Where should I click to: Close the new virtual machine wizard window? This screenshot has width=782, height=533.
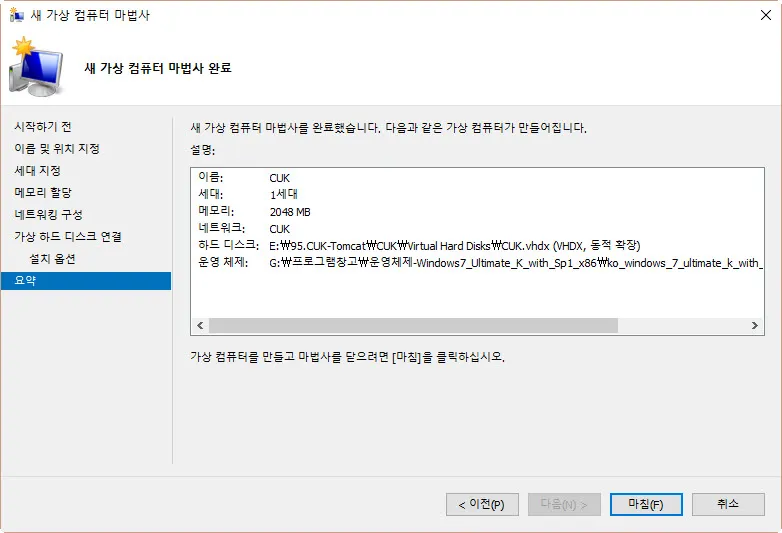tap(766, 15)
